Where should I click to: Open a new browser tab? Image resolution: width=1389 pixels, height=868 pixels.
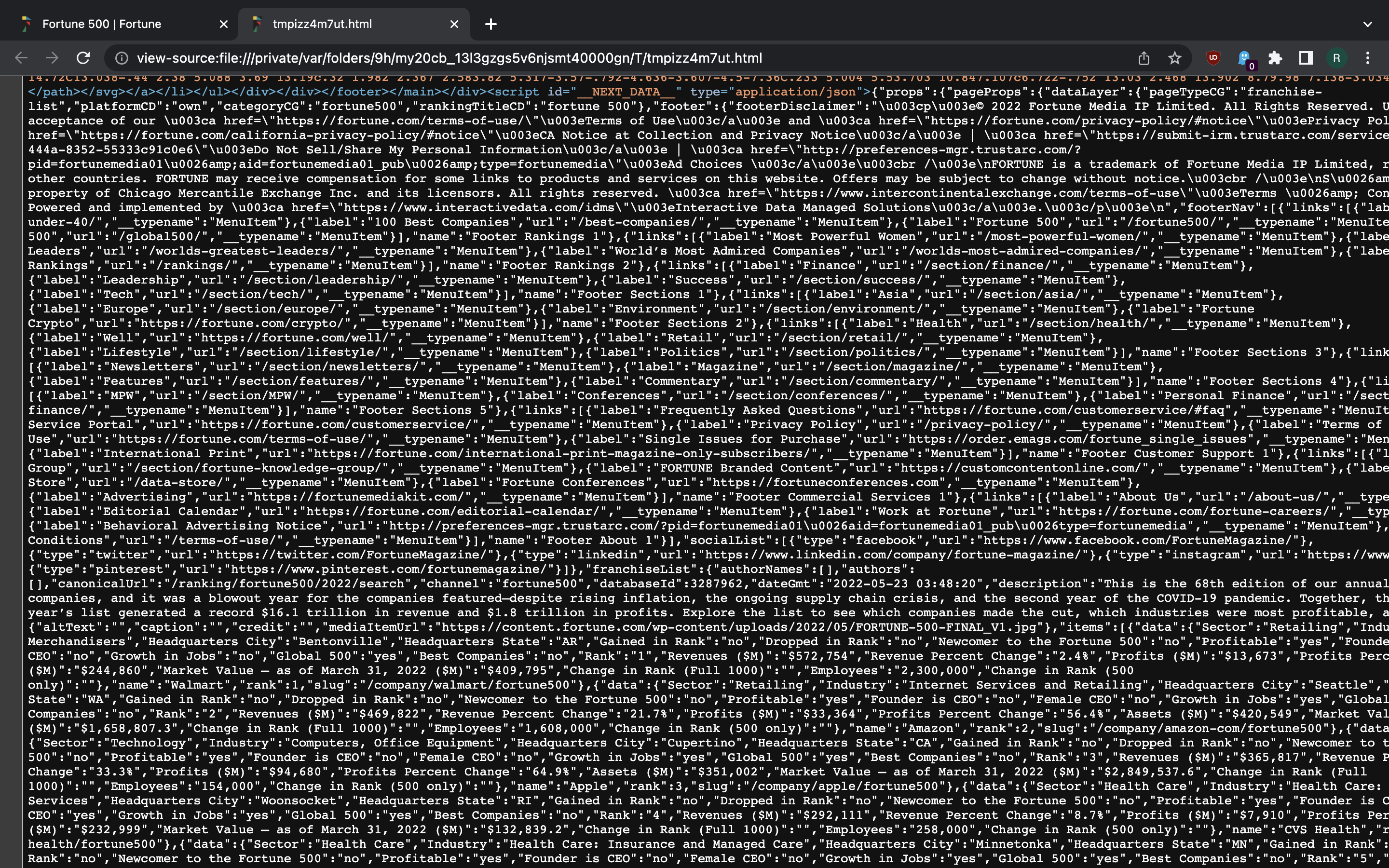click(x=491, y=24)
